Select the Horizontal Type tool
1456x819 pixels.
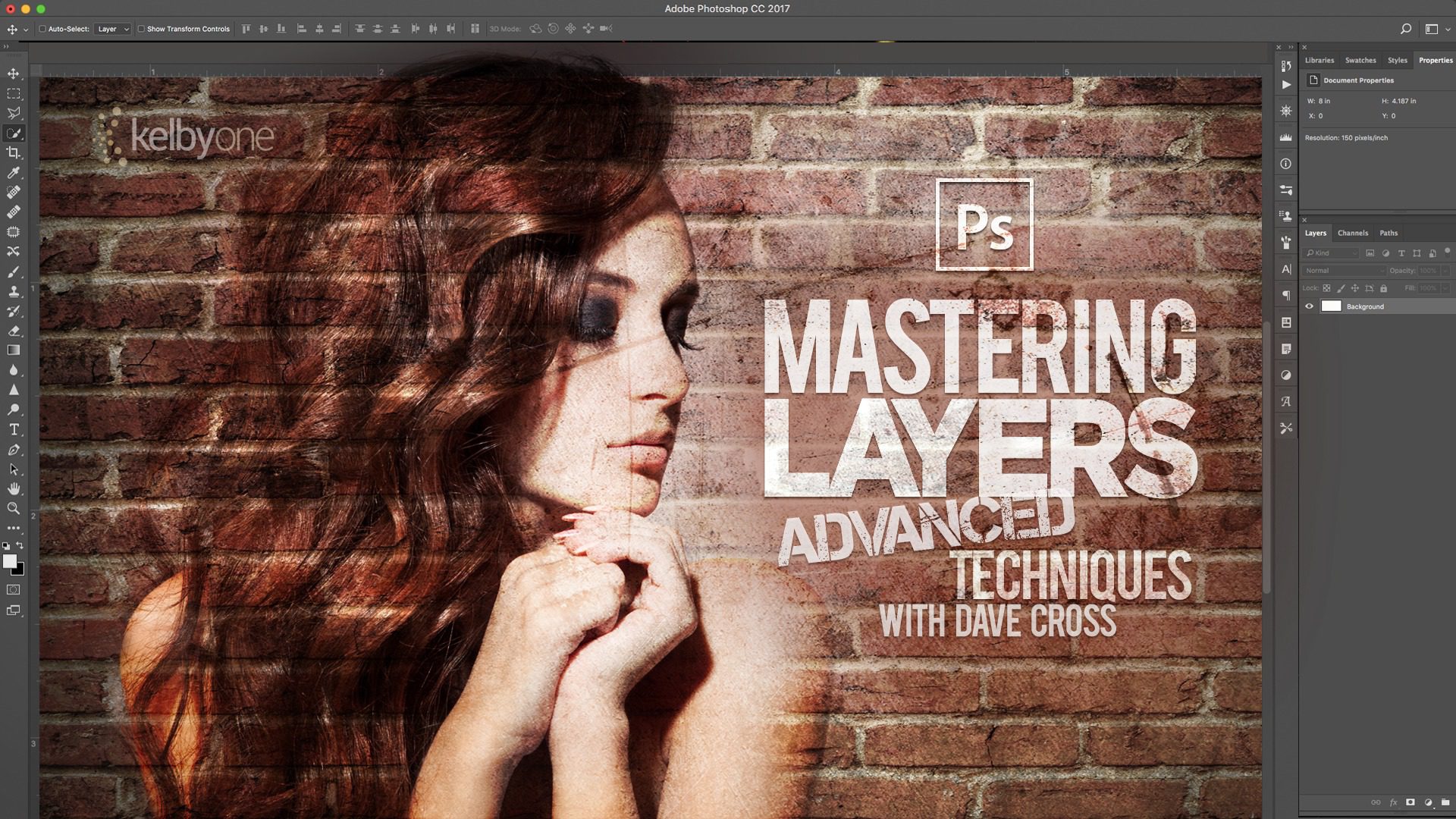(x=14, y=430)
